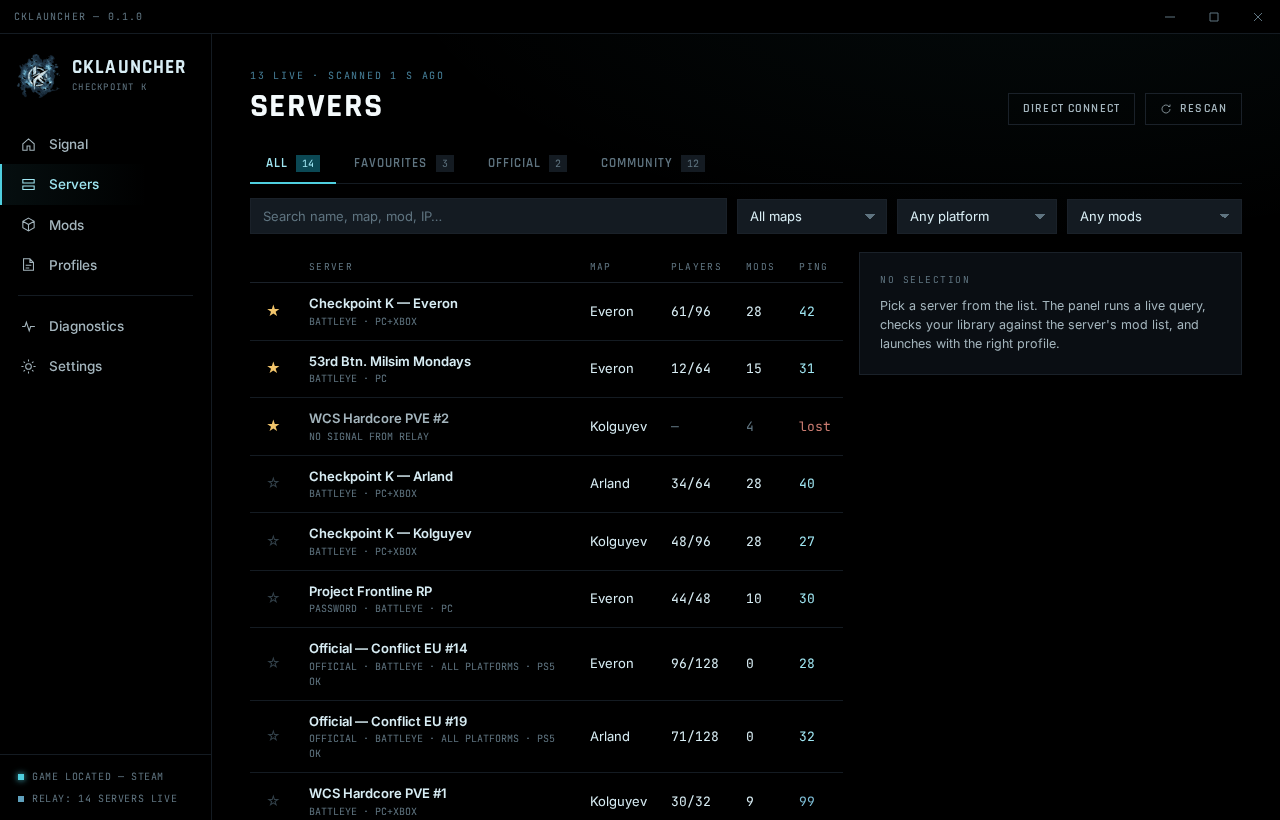Open the All maps dropdown

(812, 216)
